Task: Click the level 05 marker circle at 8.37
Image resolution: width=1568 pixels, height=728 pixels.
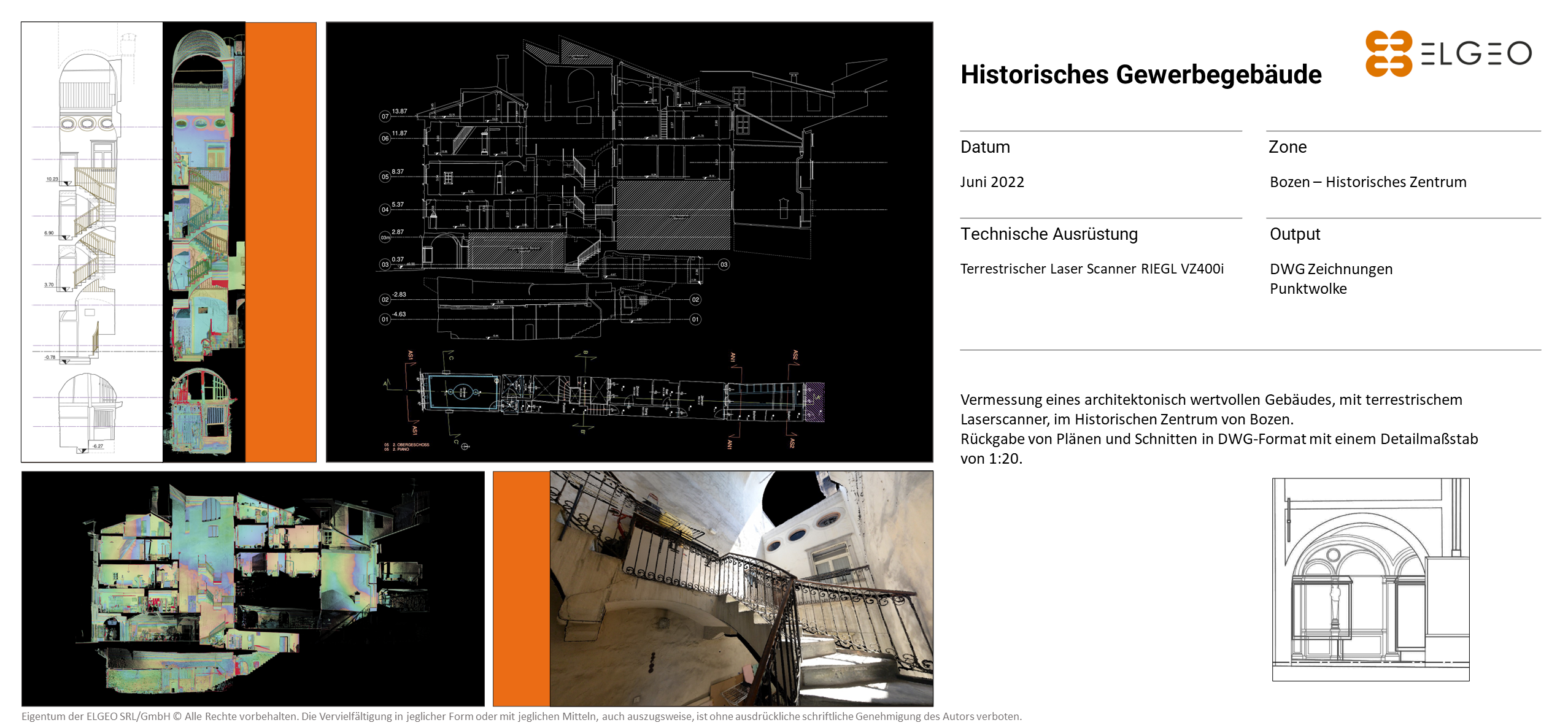Action: (x=385, y=177)
